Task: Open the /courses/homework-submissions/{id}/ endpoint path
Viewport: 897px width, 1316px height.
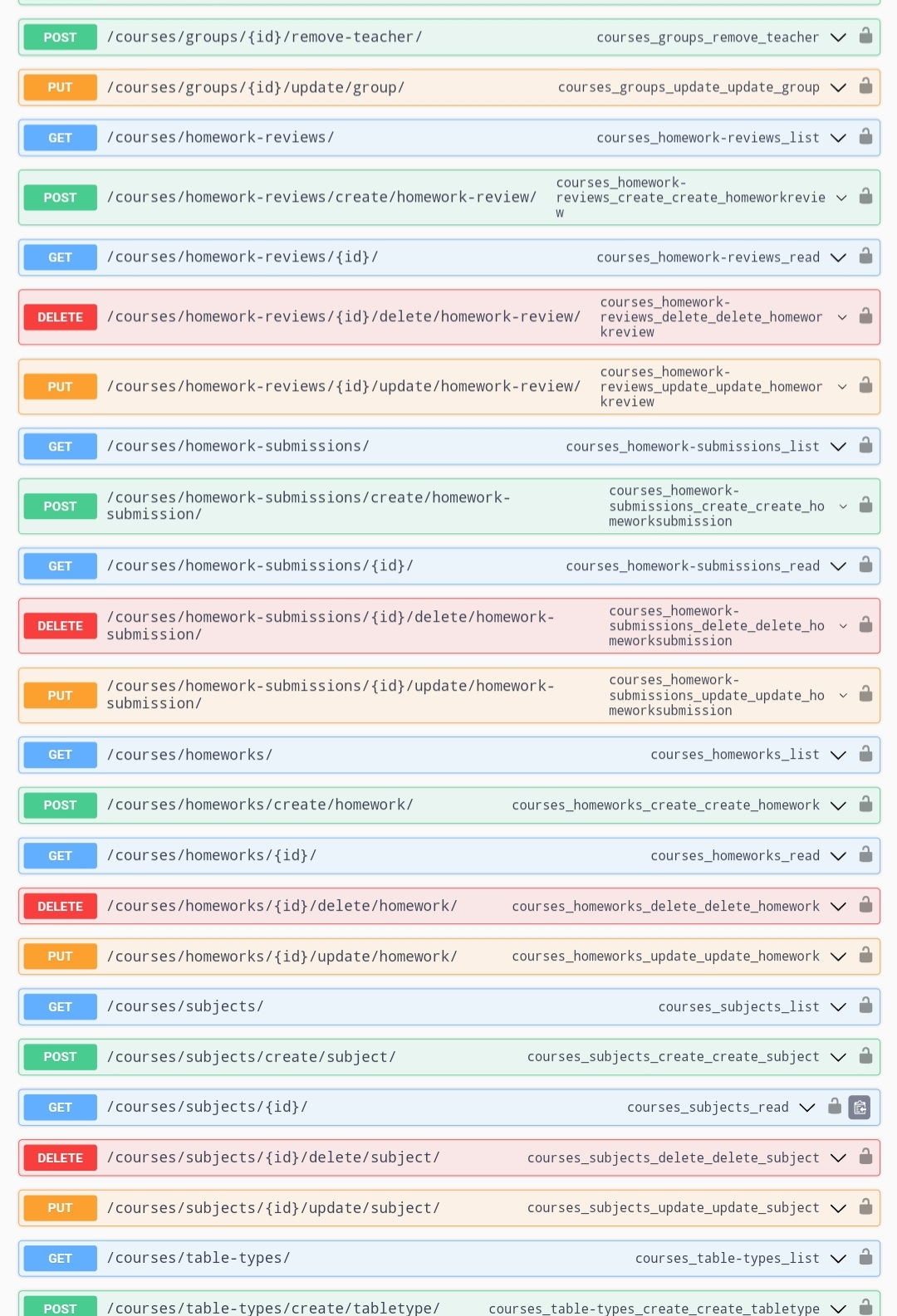Action: point(260,566)
